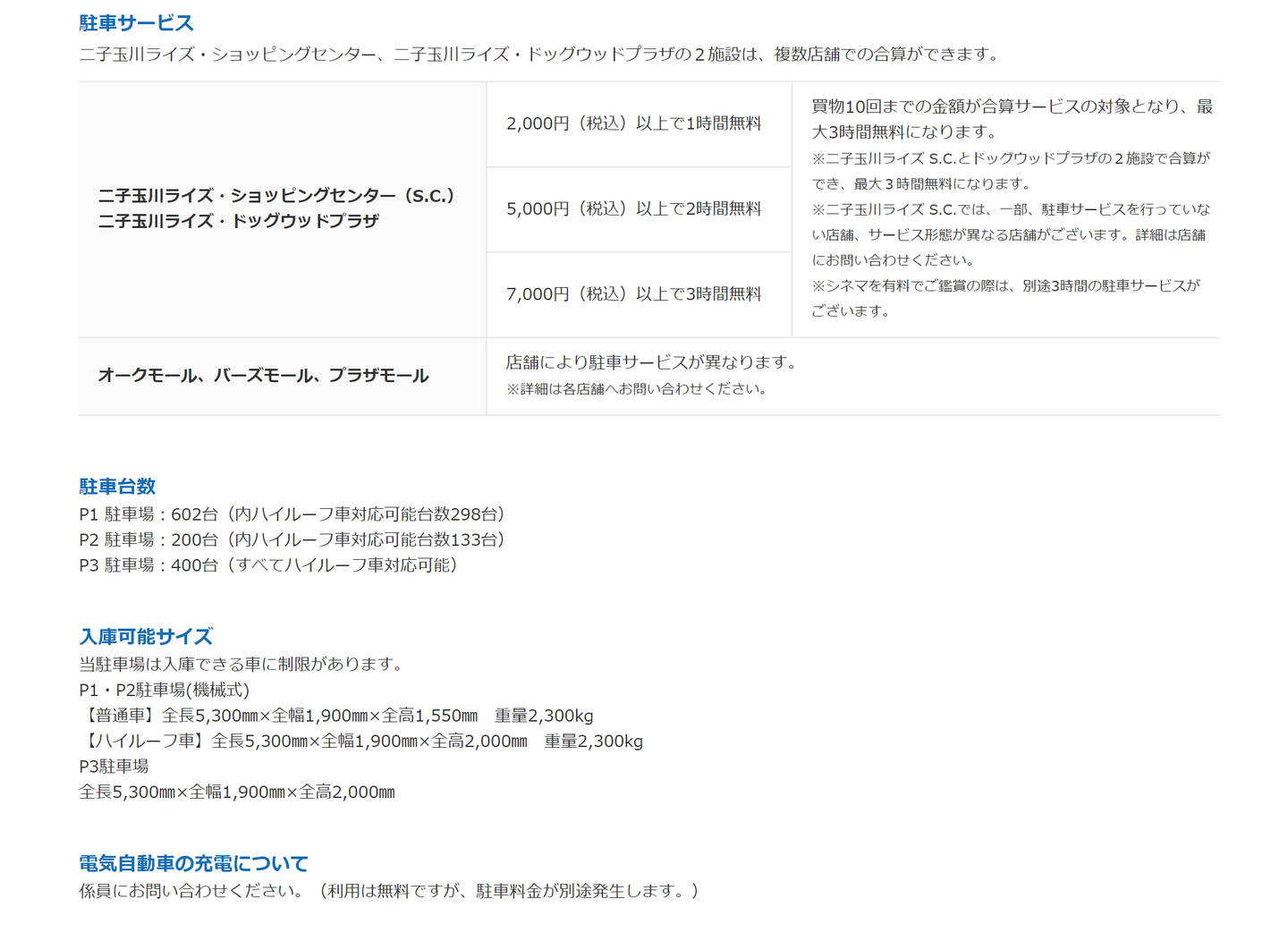Viewport: 1288px width, 933px height.
Task: Click the 全長5,300mm×全幅1,900mm×全高2,000mm line under P3駐車場
Action: [x=237, y=792]
